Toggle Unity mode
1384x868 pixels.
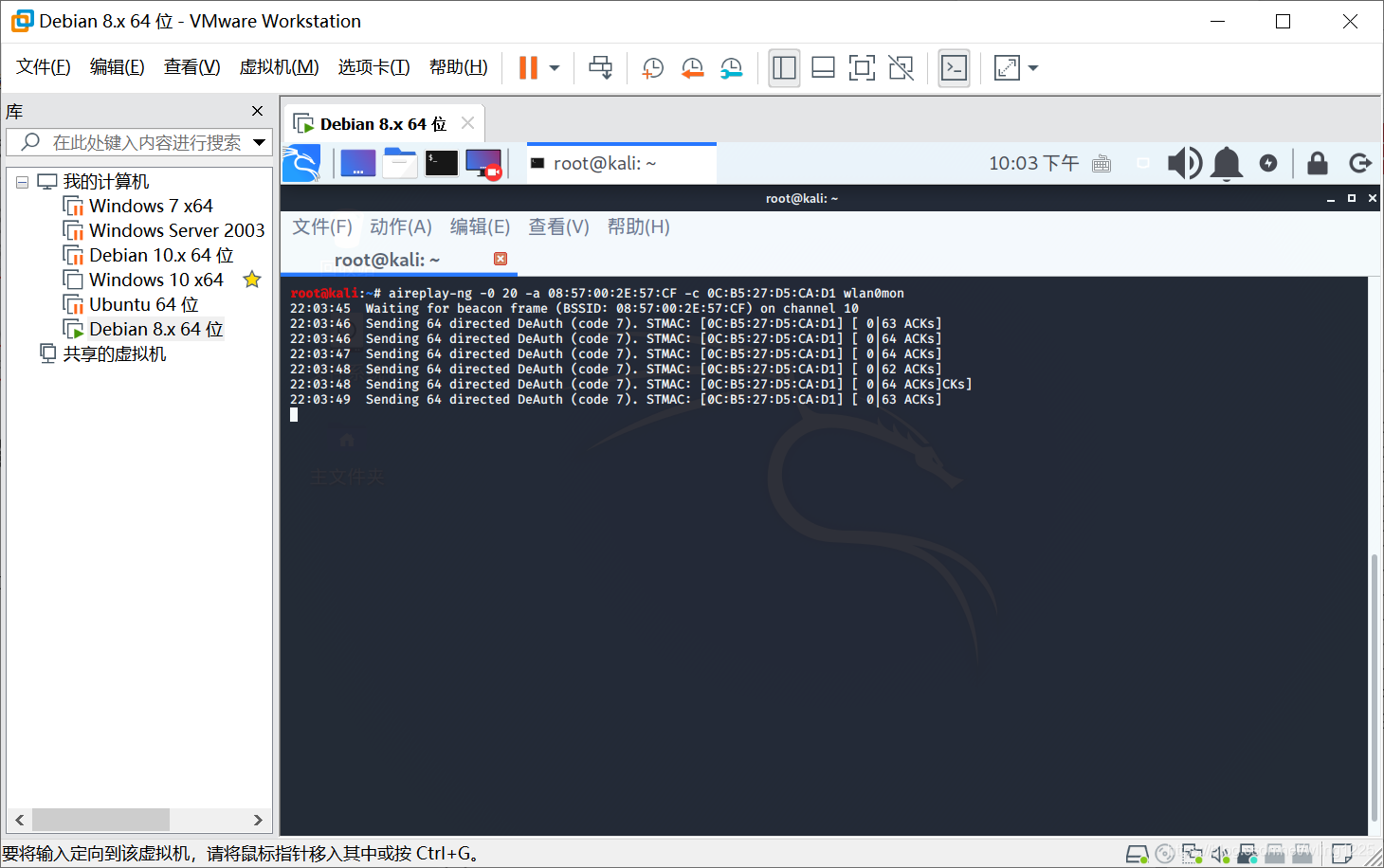901,67
